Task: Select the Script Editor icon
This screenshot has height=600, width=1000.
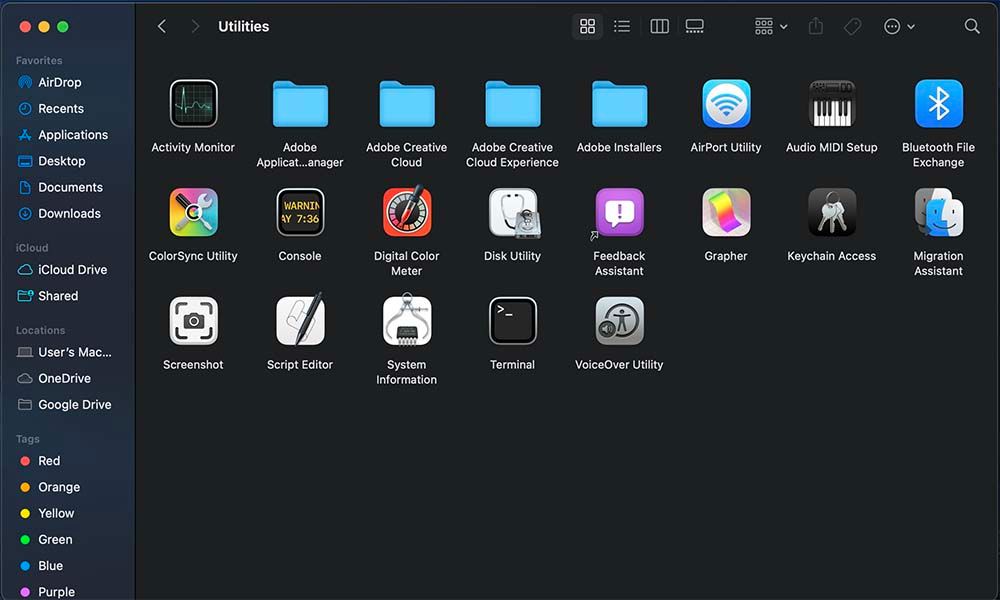Action: tap(300, 321)
